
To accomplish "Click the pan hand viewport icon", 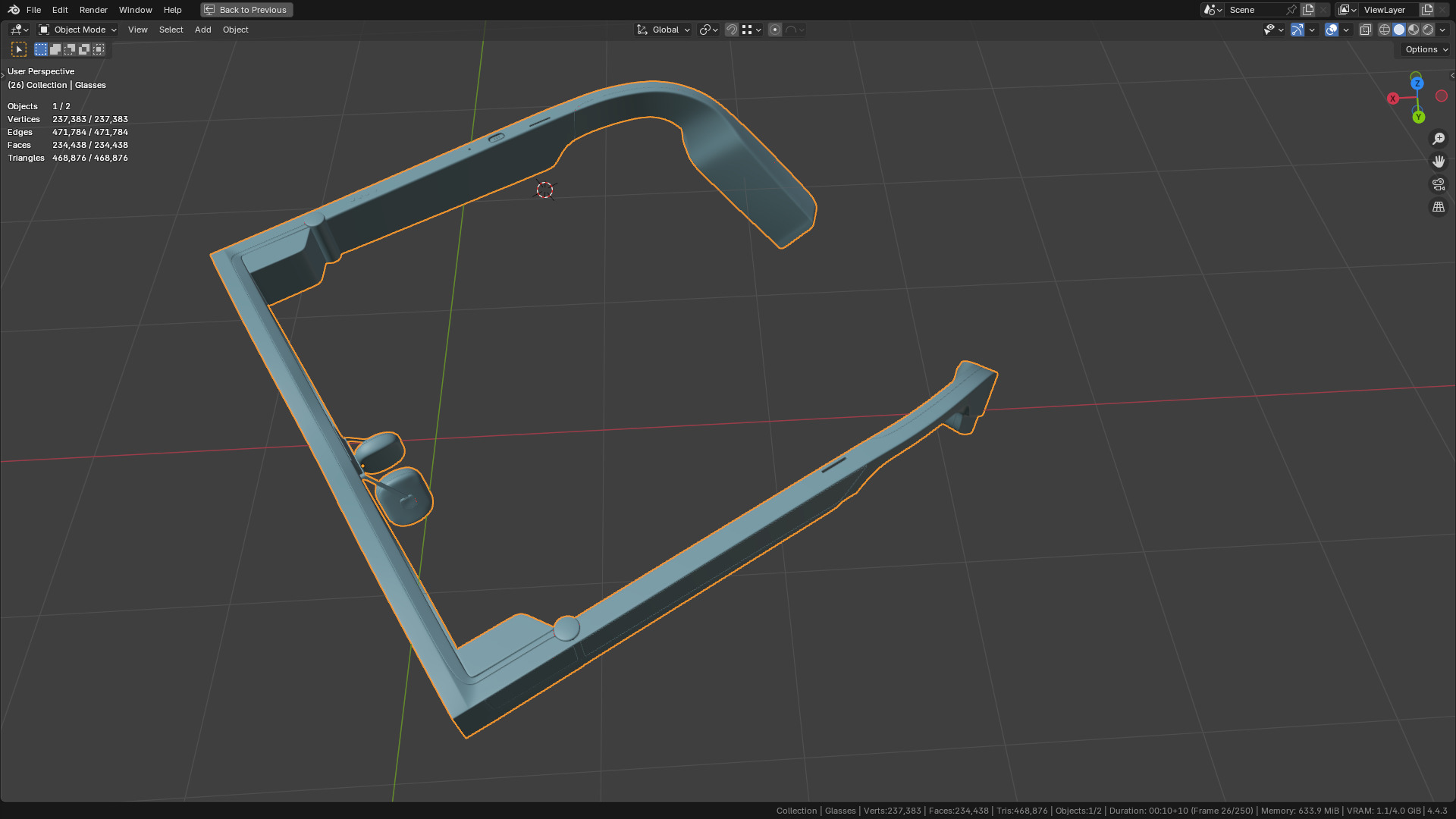I will point(1438,162).
